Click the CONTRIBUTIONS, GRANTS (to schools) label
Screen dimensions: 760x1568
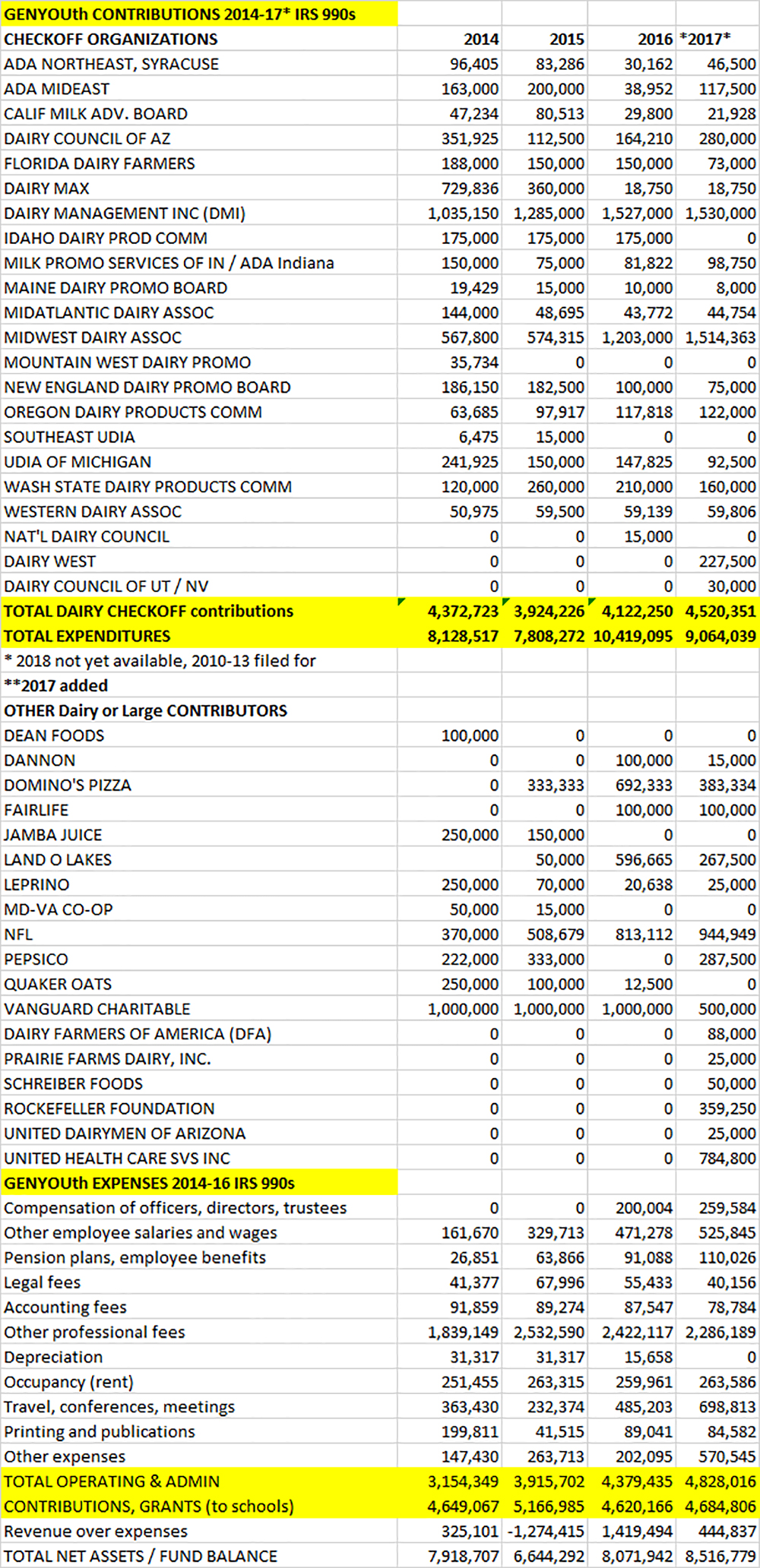pos(149,1506)
